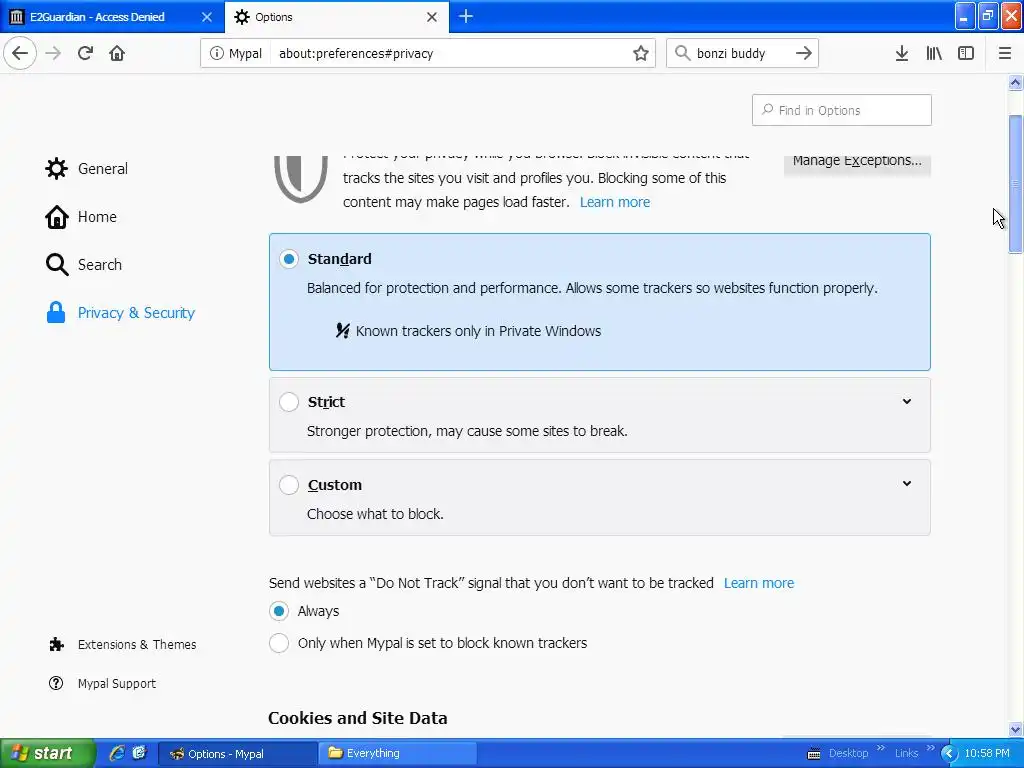Select the Custom protection radio button
The image size is (1024, 768).
pyautogui.click(x=289, y=485)
